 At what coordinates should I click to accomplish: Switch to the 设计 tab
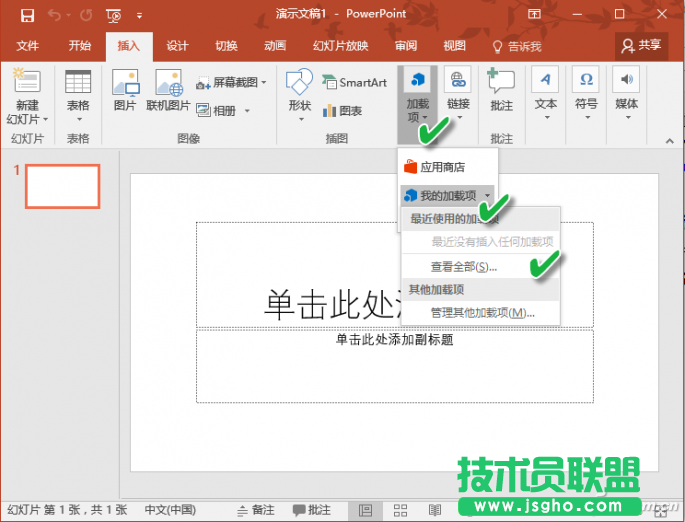click(x=177, y=46)
